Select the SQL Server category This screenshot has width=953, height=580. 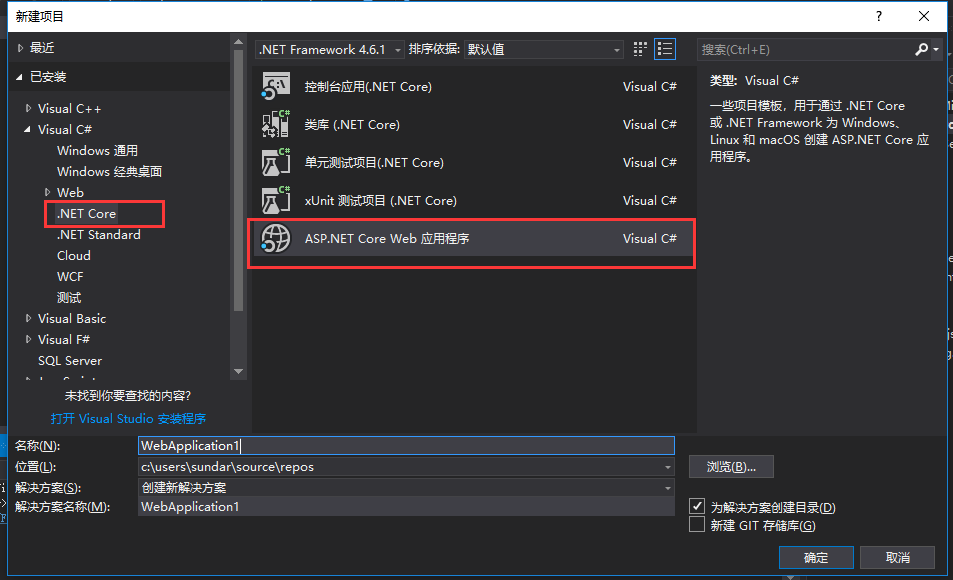[70, 361]
